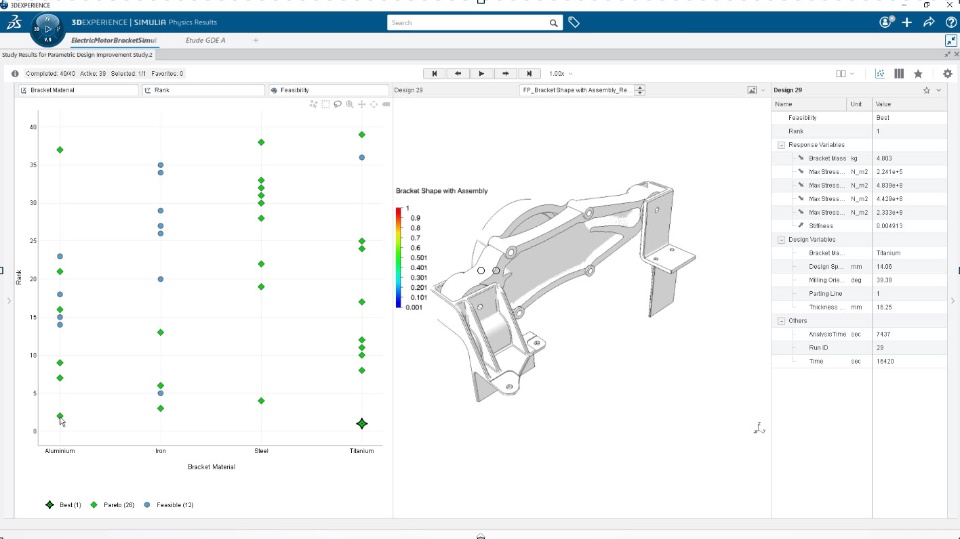The height and width of the screenshot is (539, 960).
Task: Select the chart pan tool
Action: pyautogui.click(x=362, y=104)
